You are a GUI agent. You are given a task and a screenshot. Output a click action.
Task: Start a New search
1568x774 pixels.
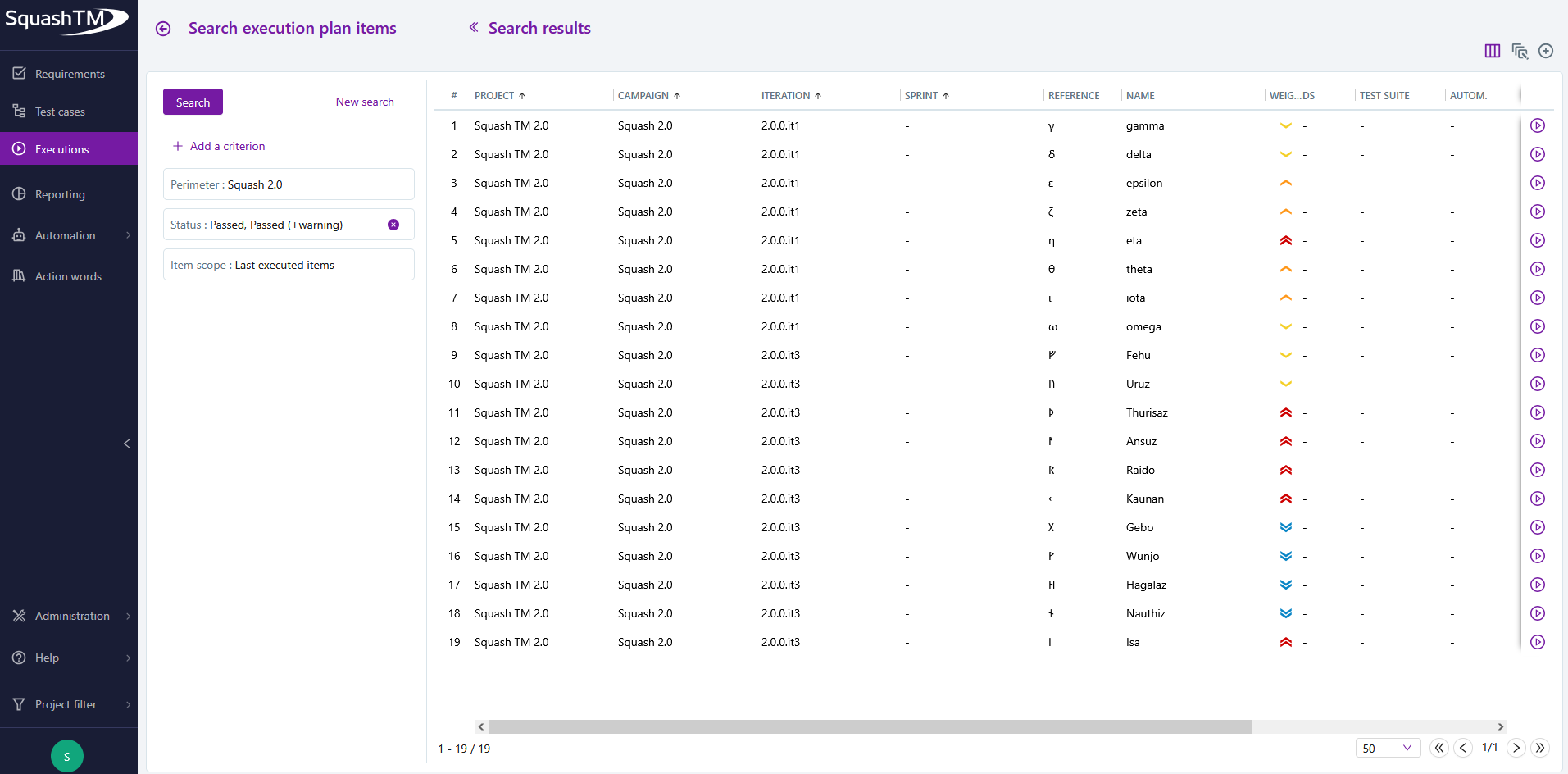tap(364, 102)
